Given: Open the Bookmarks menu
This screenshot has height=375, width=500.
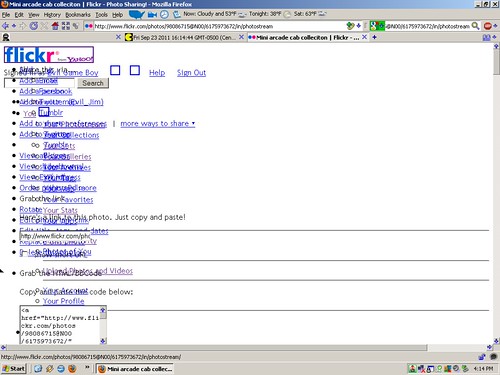Looking at the screenshot, I should (x=78, y=15).
